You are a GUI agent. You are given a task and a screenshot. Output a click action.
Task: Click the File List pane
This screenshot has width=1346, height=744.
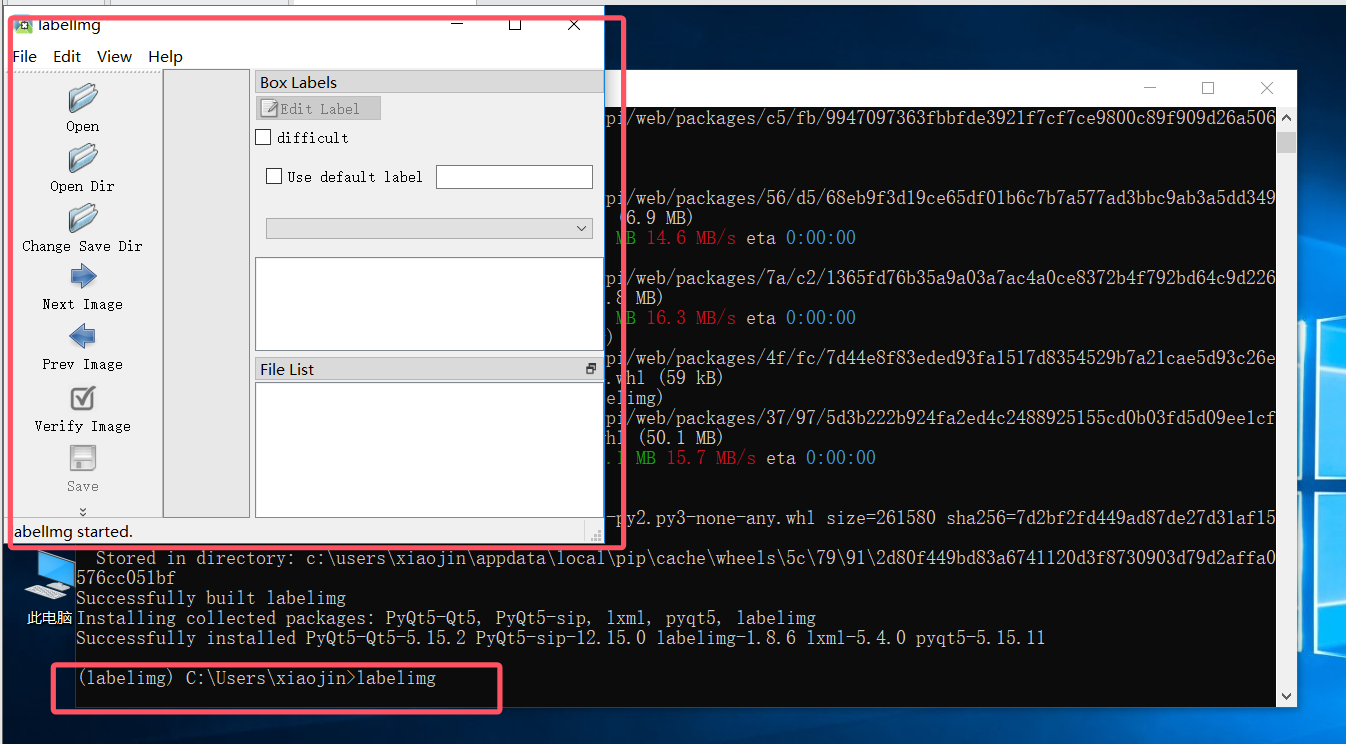[x=429, y=449]
